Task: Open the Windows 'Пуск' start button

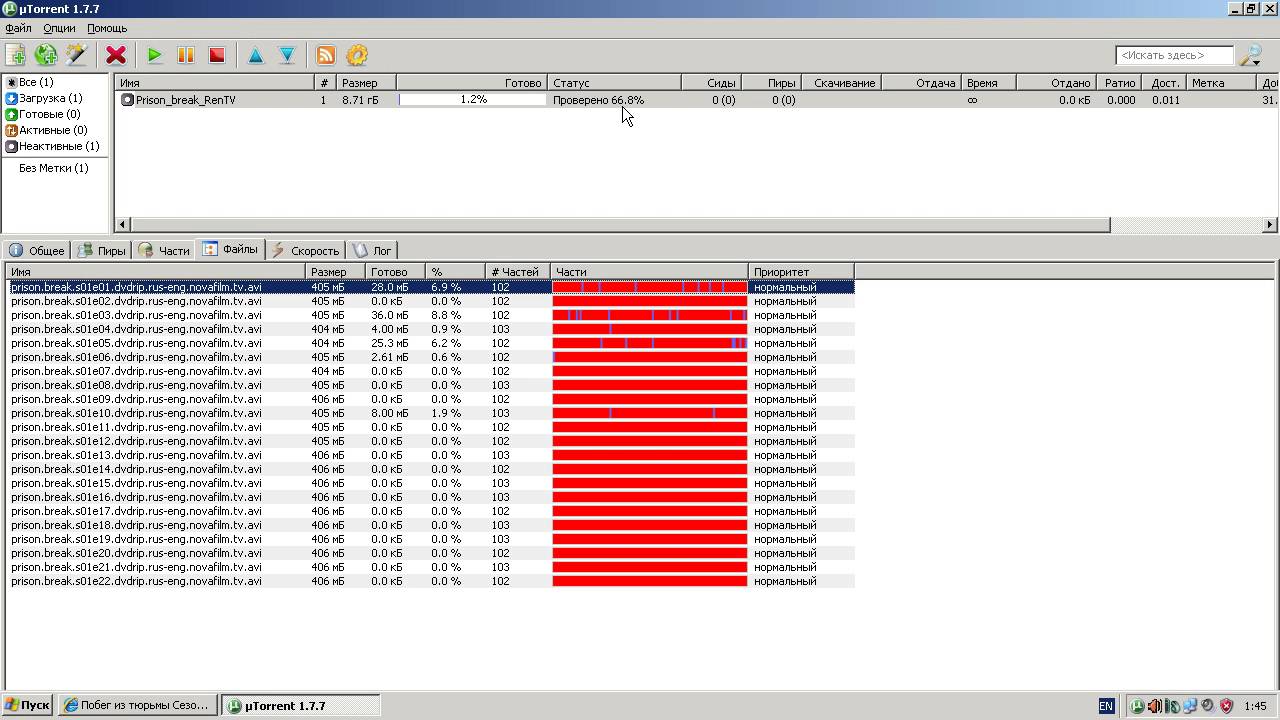Action: 27,705
